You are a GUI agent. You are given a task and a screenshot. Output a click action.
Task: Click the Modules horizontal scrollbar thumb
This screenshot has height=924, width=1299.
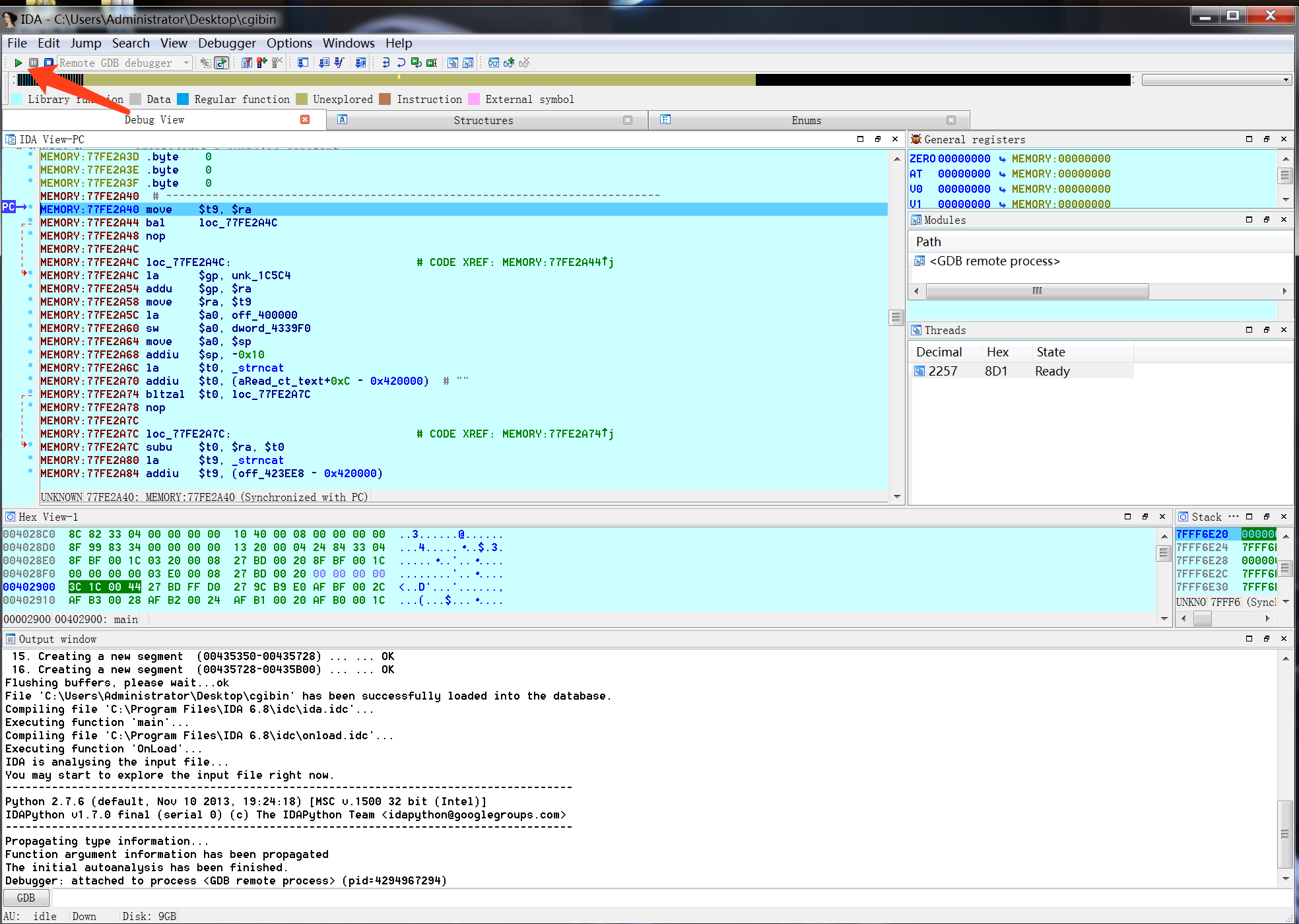click(x=1037, y=291)
